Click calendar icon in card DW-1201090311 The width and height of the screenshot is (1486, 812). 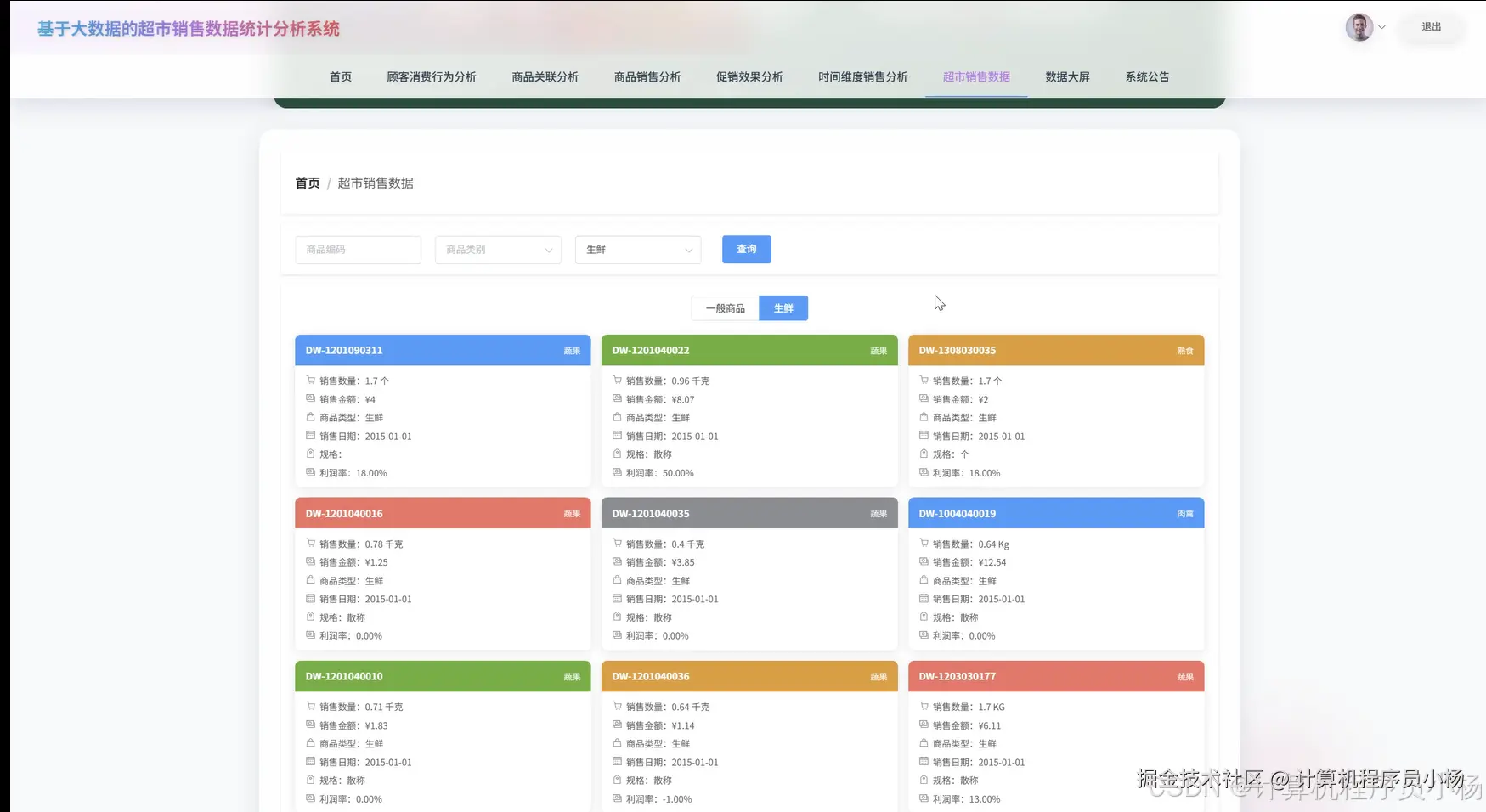coord(311,436)
